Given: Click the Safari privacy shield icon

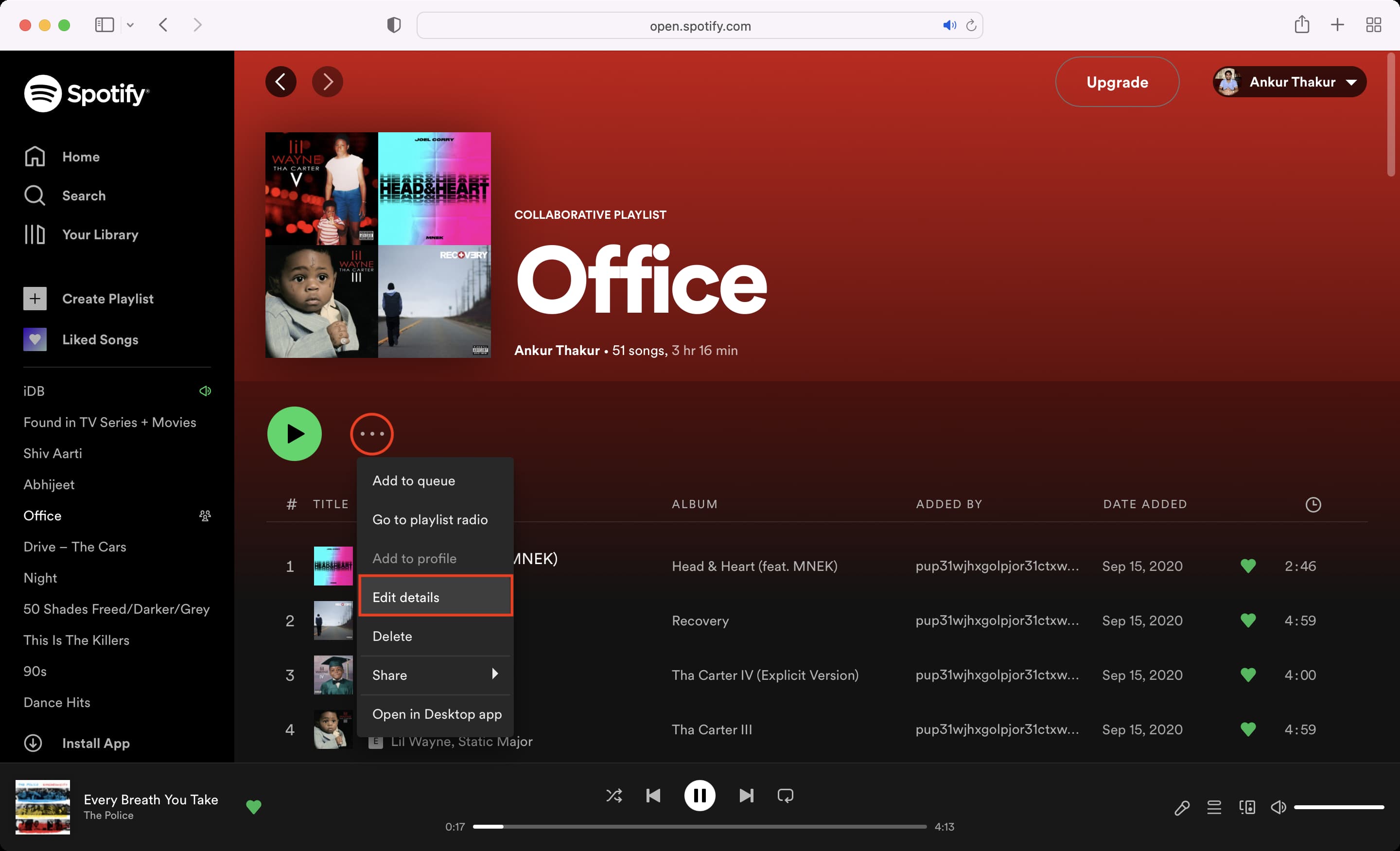Looking at the screenshot, I should (x=394, y=25).
